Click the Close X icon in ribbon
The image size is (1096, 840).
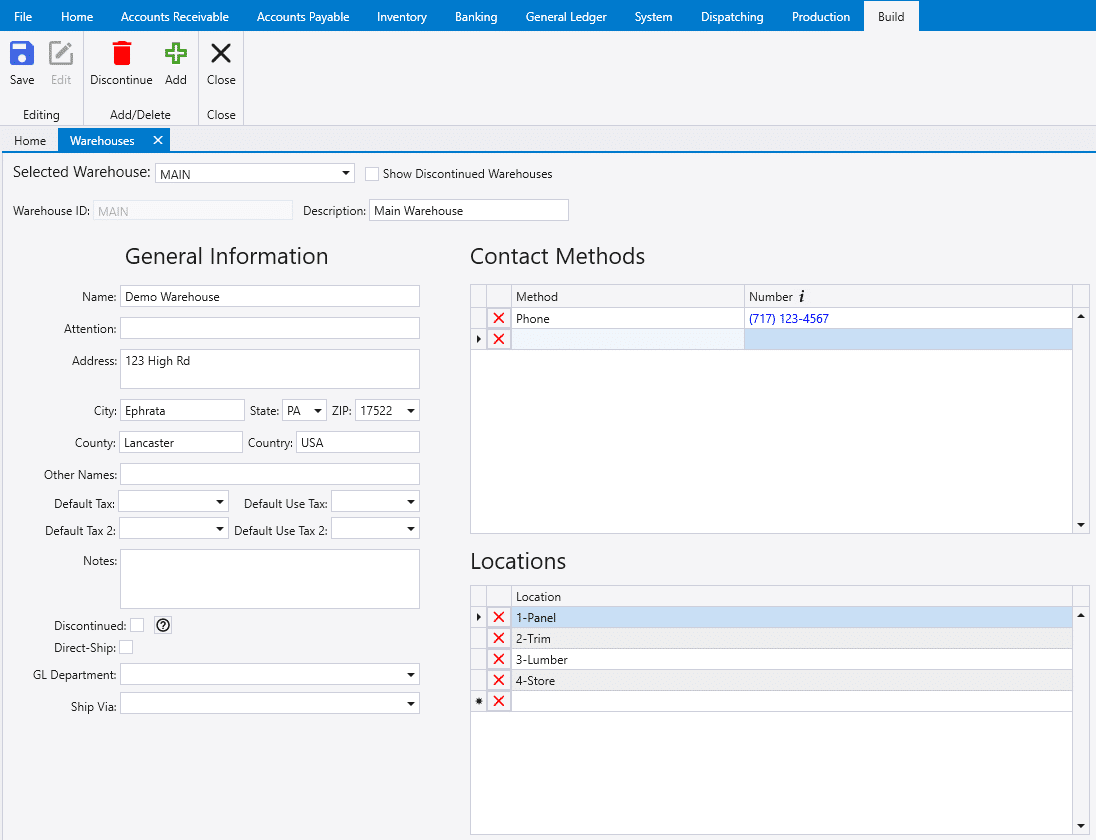click(221, 55)
